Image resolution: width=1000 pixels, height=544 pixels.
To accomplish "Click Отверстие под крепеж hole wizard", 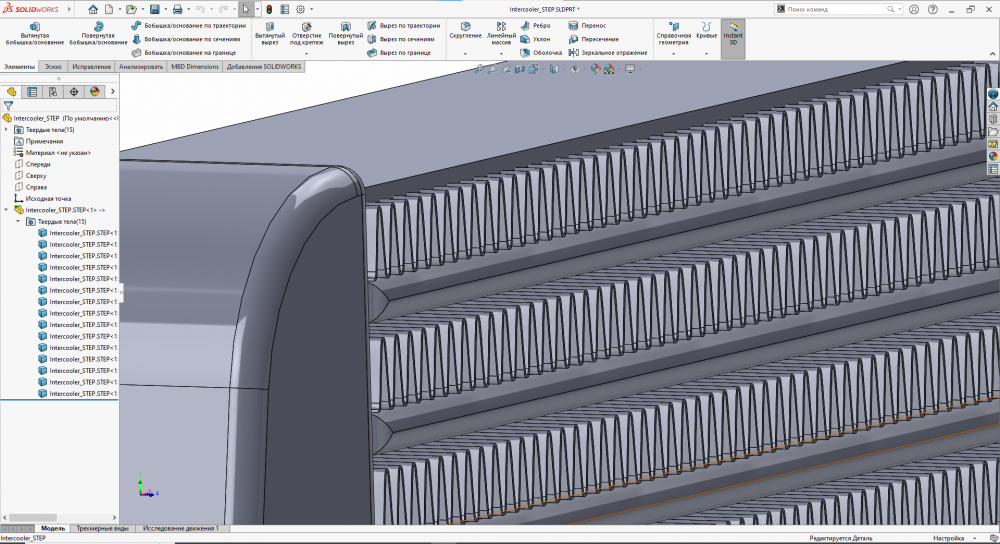I will [306, 33].
